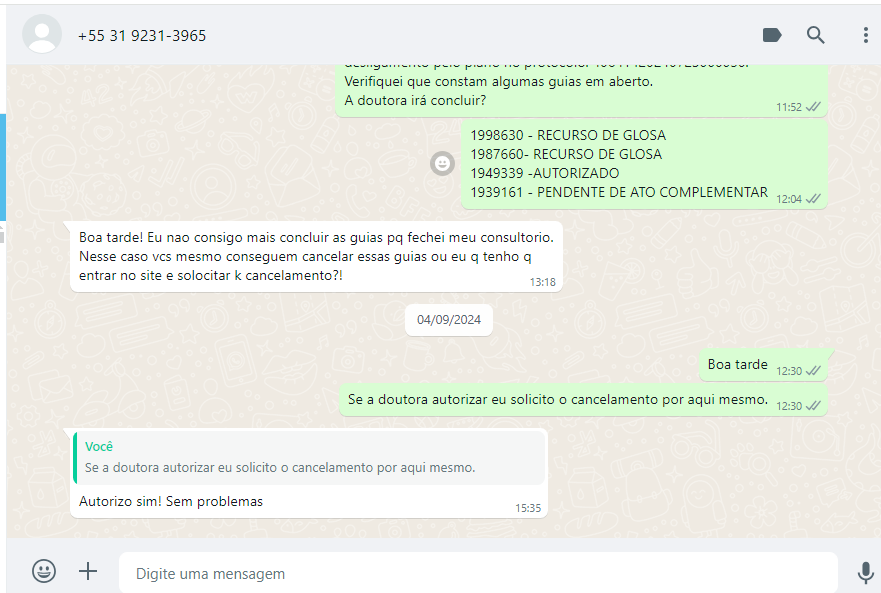This screenshot has width=881, height=593.
Task: Click the read-receipt checkmarks on 12:04 message
Action: point(813,198)
